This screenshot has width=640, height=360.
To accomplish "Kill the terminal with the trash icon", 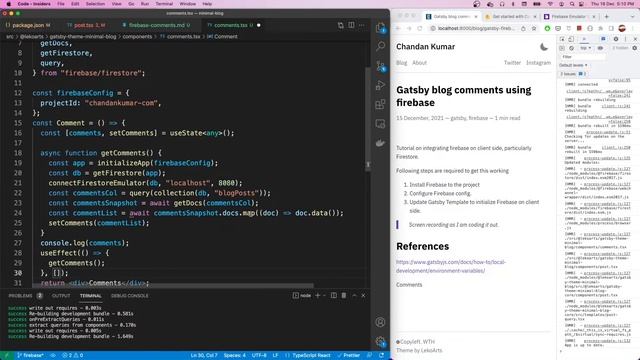I will pos(344,296).
